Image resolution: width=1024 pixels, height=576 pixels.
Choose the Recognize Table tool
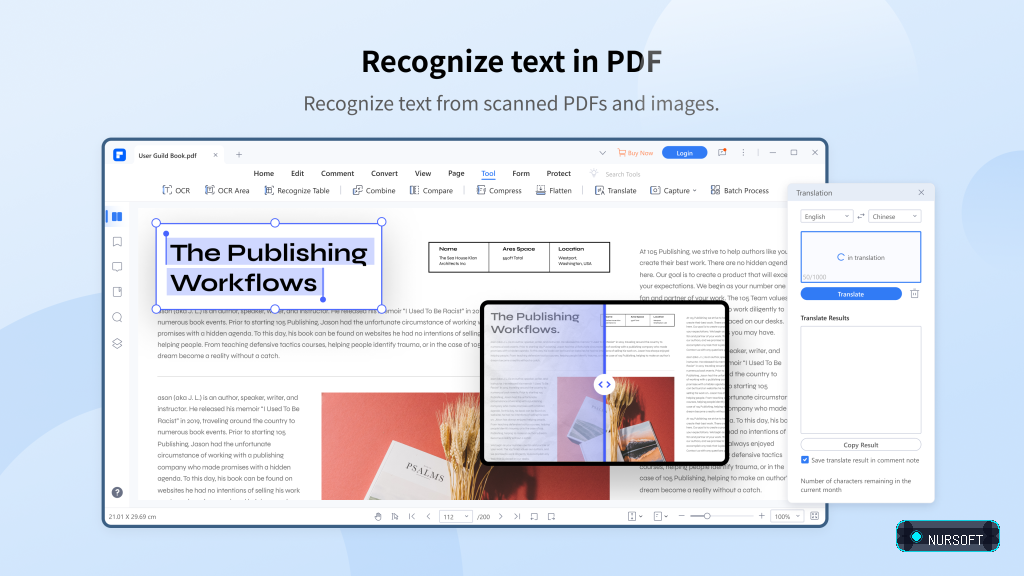(296, 190)
